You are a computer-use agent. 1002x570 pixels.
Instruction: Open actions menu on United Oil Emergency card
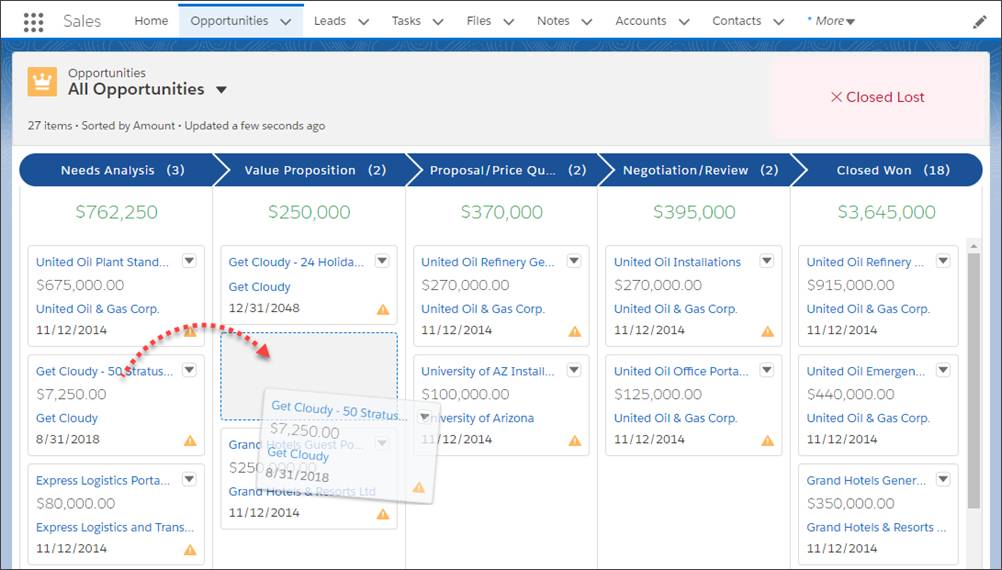tap(943, 370)
